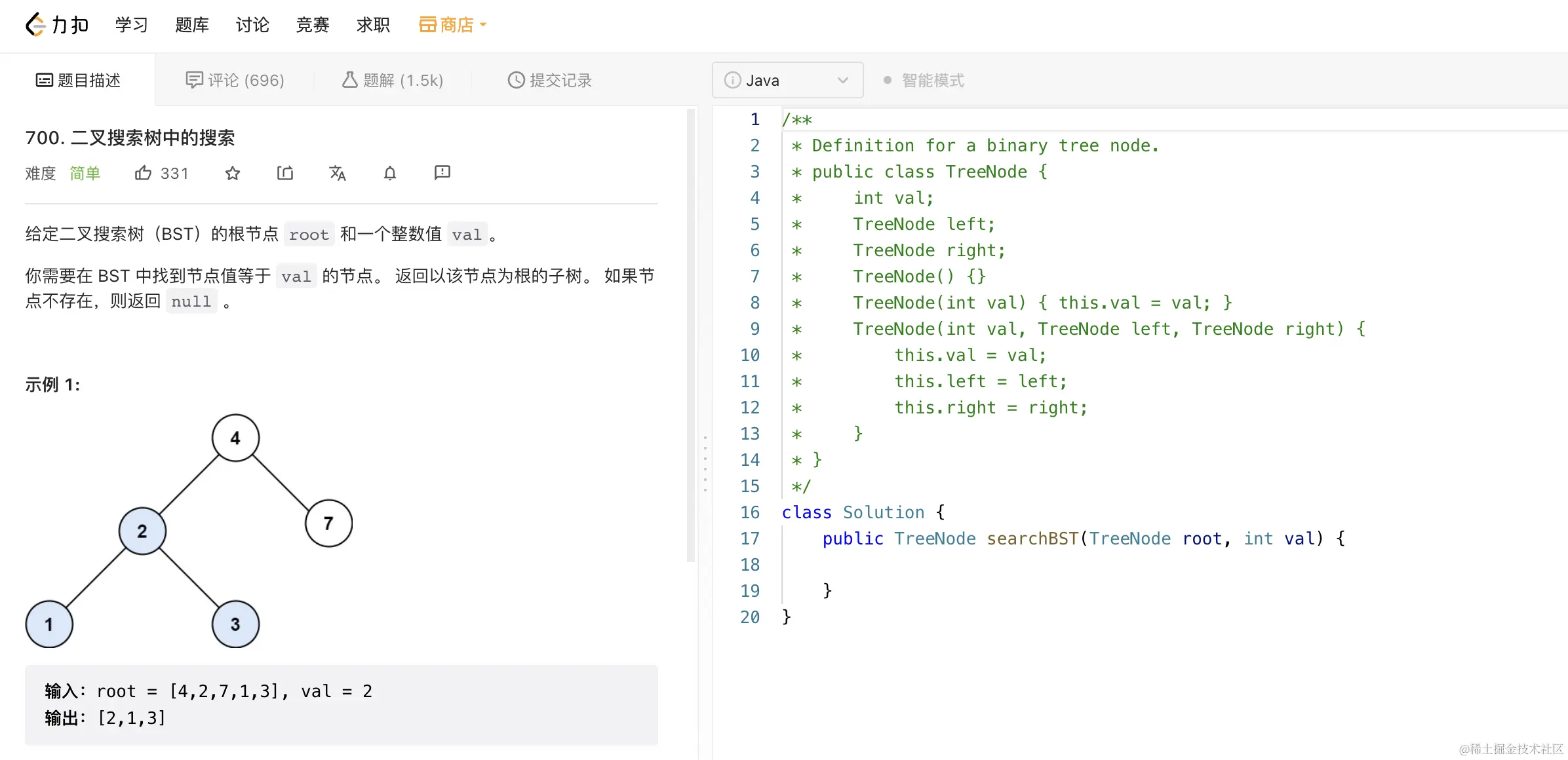Click the share icon
Viewport: 1568px width, 760px height.
point(285,173)
